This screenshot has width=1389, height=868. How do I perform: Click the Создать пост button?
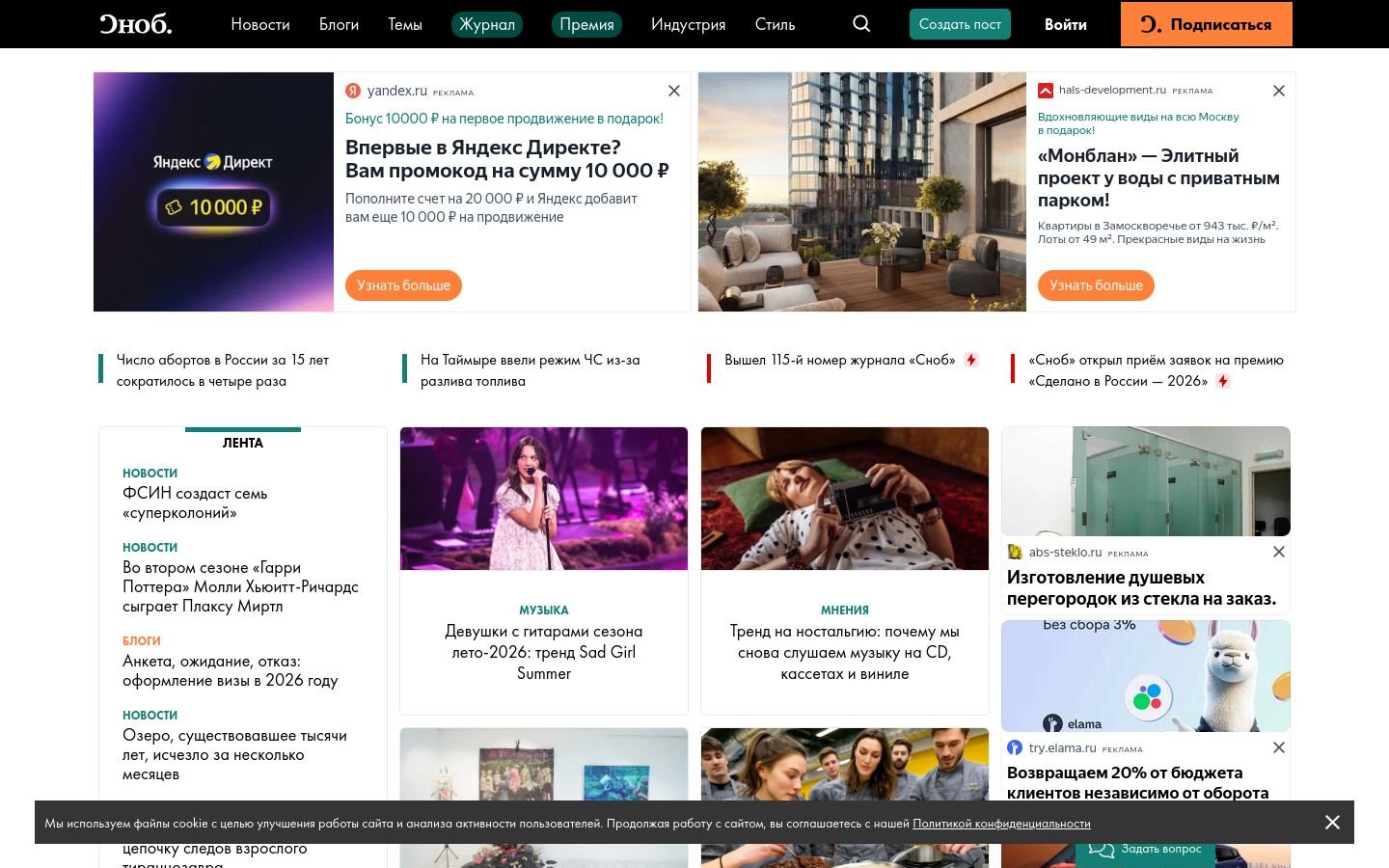coord(960,24)
